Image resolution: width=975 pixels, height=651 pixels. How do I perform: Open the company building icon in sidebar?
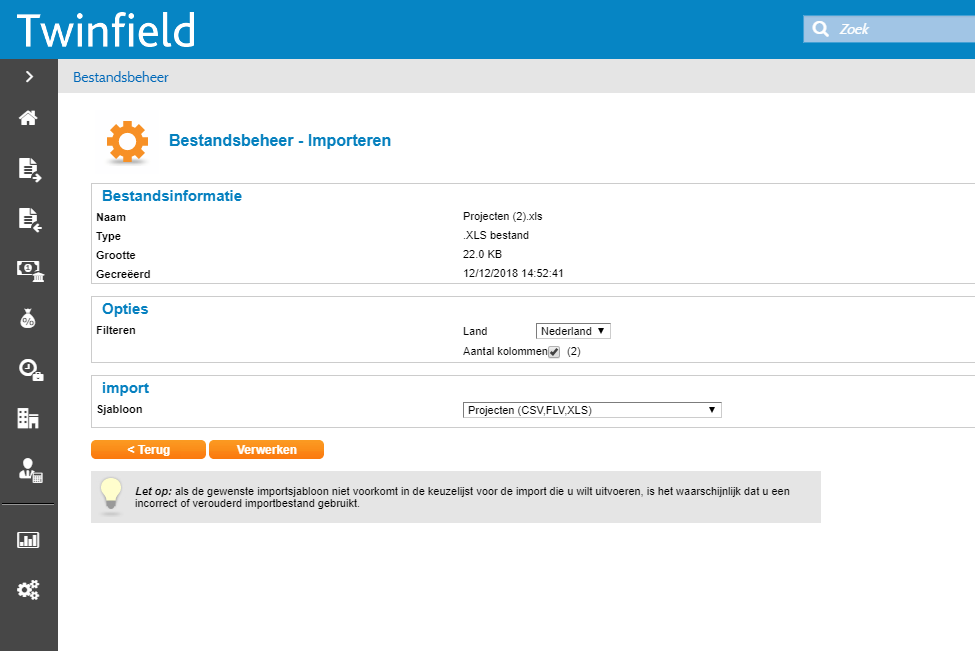(29, 416)
